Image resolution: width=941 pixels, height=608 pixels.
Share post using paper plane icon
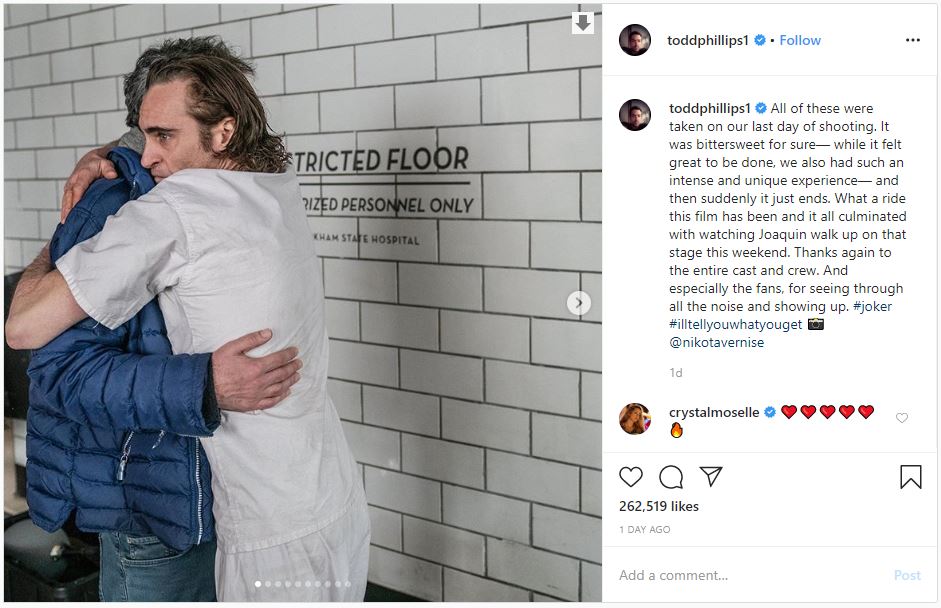pyautogui.click(x=711, y=477)
